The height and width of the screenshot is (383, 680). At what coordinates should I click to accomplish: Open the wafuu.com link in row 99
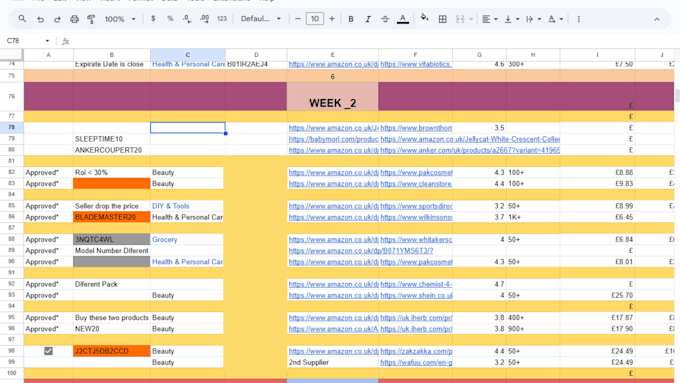416,362
